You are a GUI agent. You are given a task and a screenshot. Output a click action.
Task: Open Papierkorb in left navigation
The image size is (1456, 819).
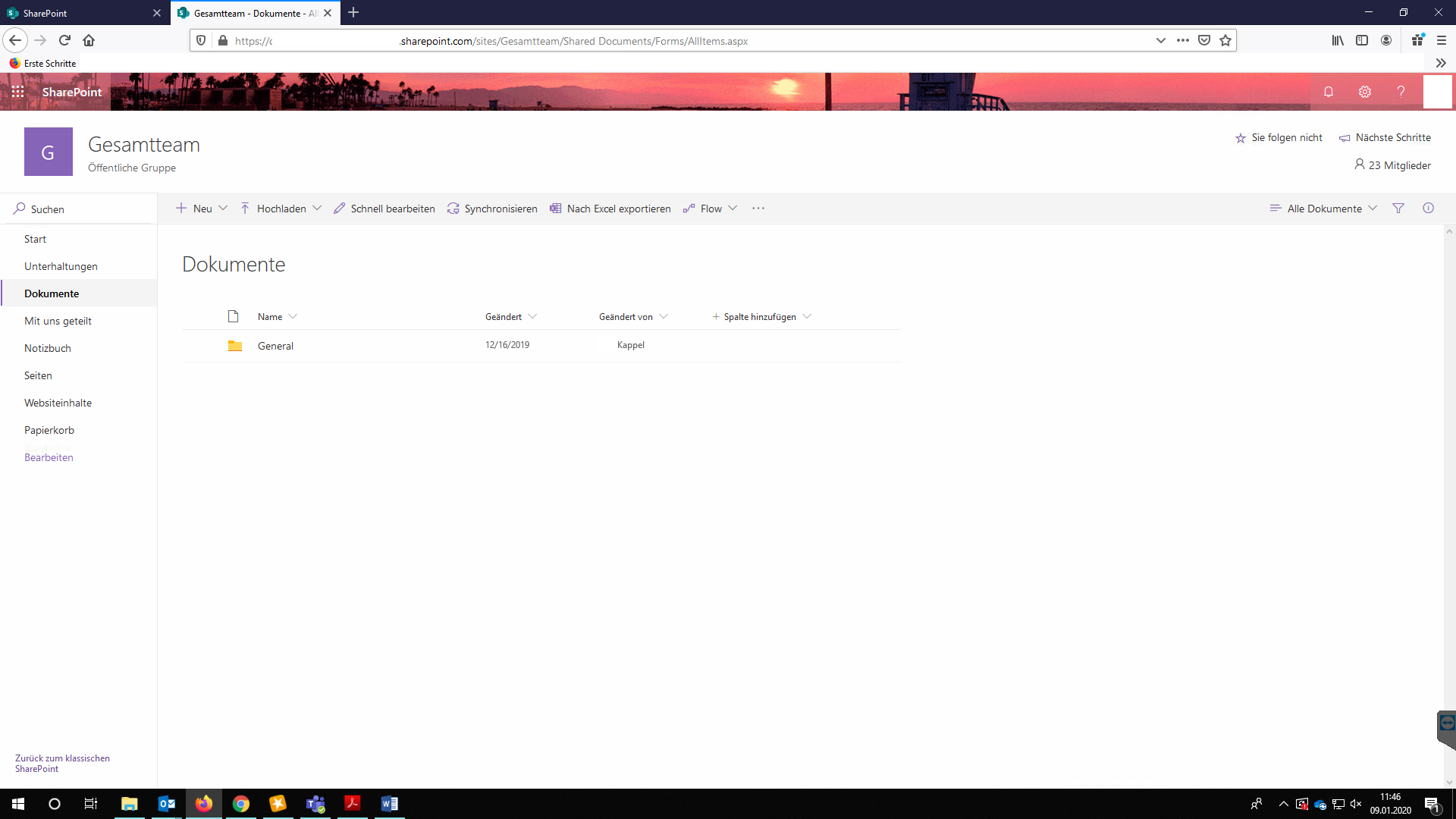[49, 430]
